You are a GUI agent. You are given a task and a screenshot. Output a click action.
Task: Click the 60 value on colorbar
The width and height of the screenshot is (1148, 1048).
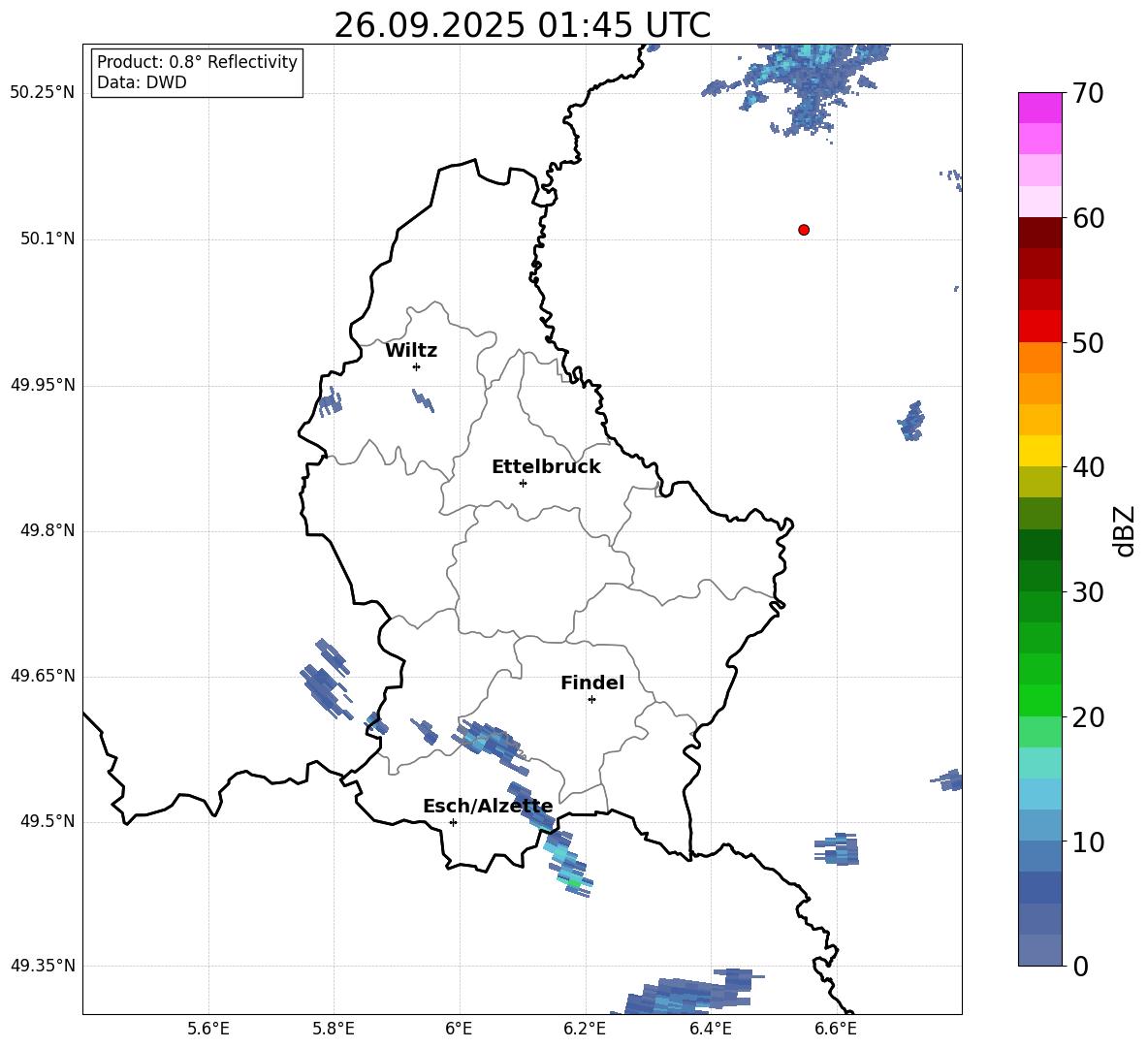(x=1087, y=218)
